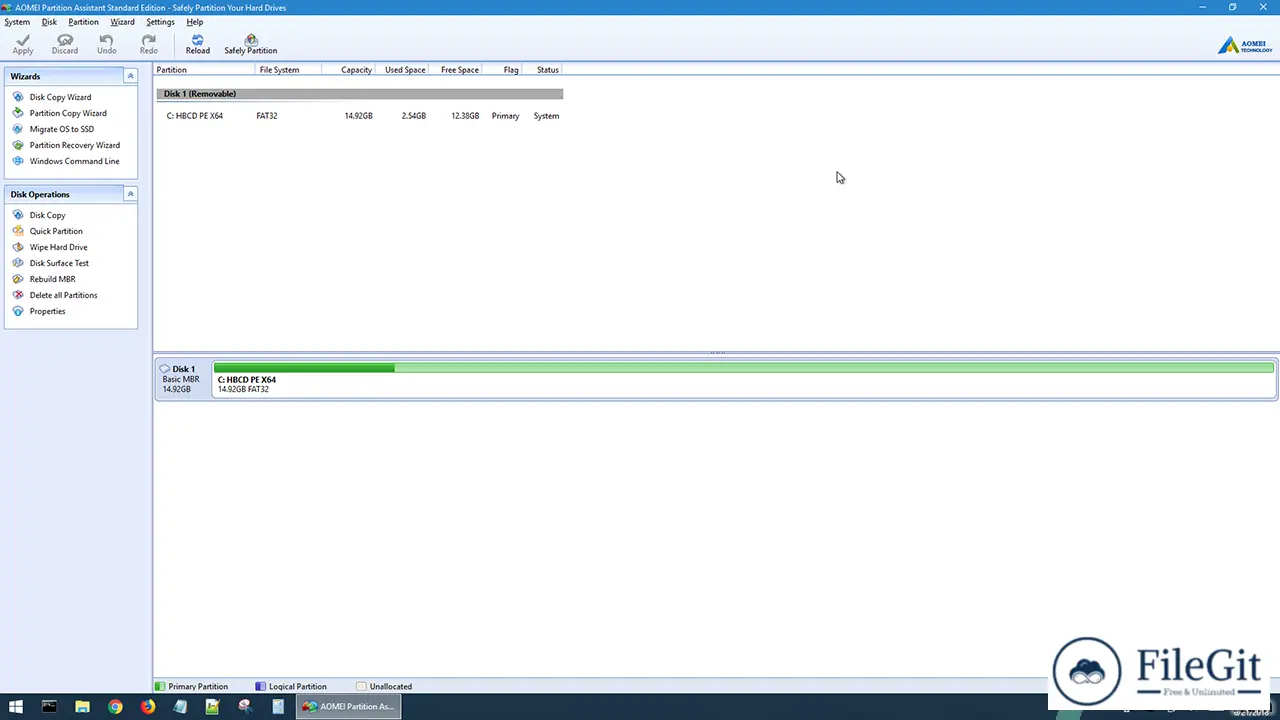Launch Firefox from the taskbar
Viewport: 1280px width, 720px height.
tap(148, 706)
